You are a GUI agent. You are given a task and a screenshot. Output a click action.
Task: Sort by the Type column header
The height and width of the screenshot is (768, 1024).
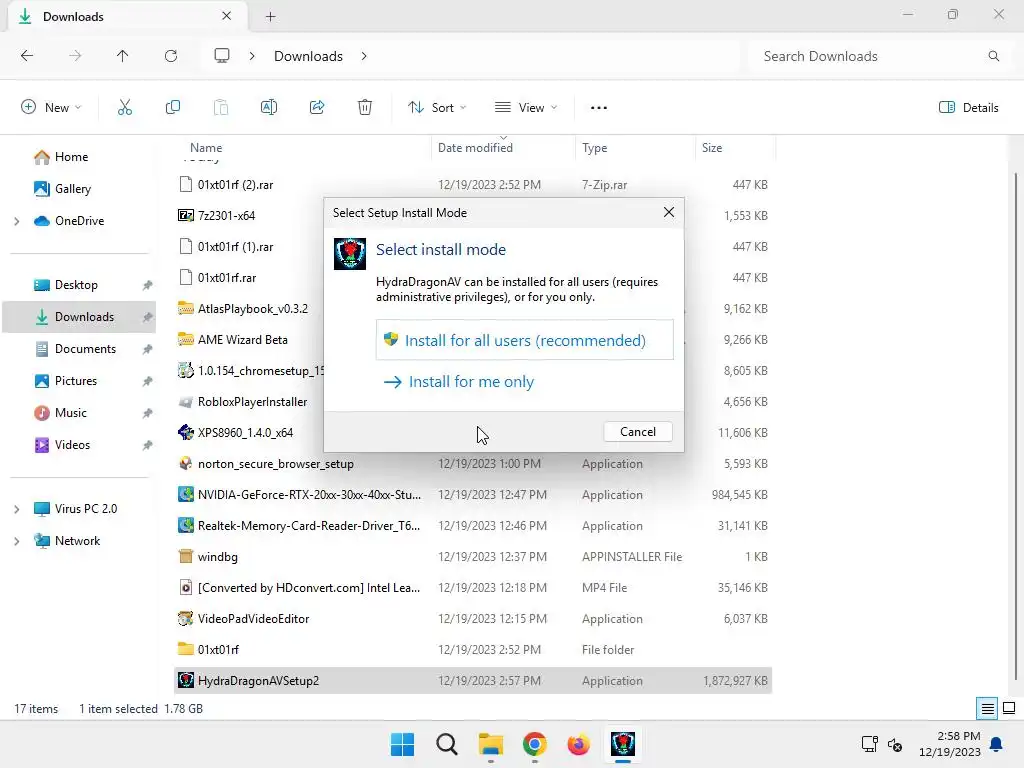594,148
